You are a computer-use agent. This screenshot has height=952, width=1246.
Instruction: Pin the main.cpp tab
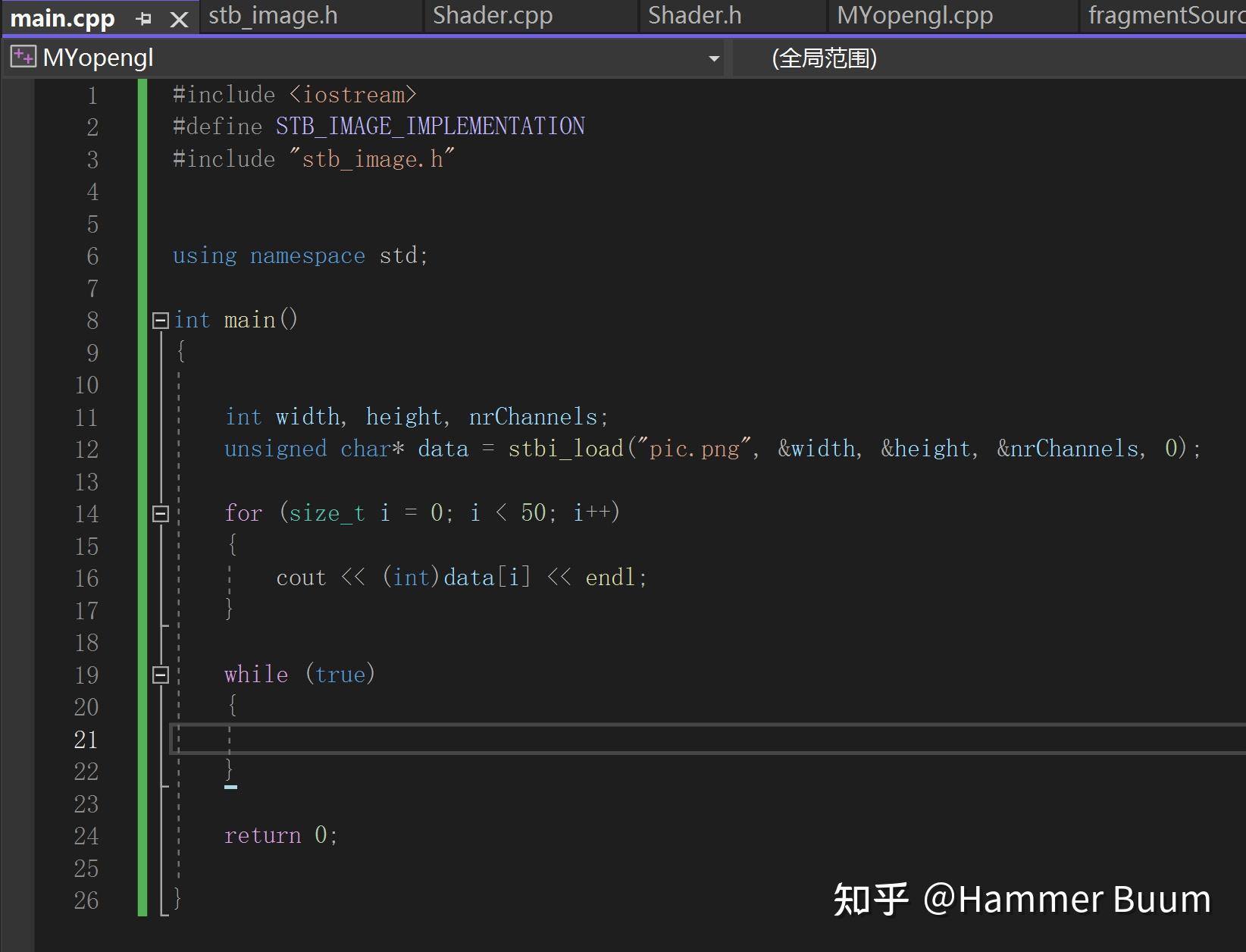pos(144,17)
